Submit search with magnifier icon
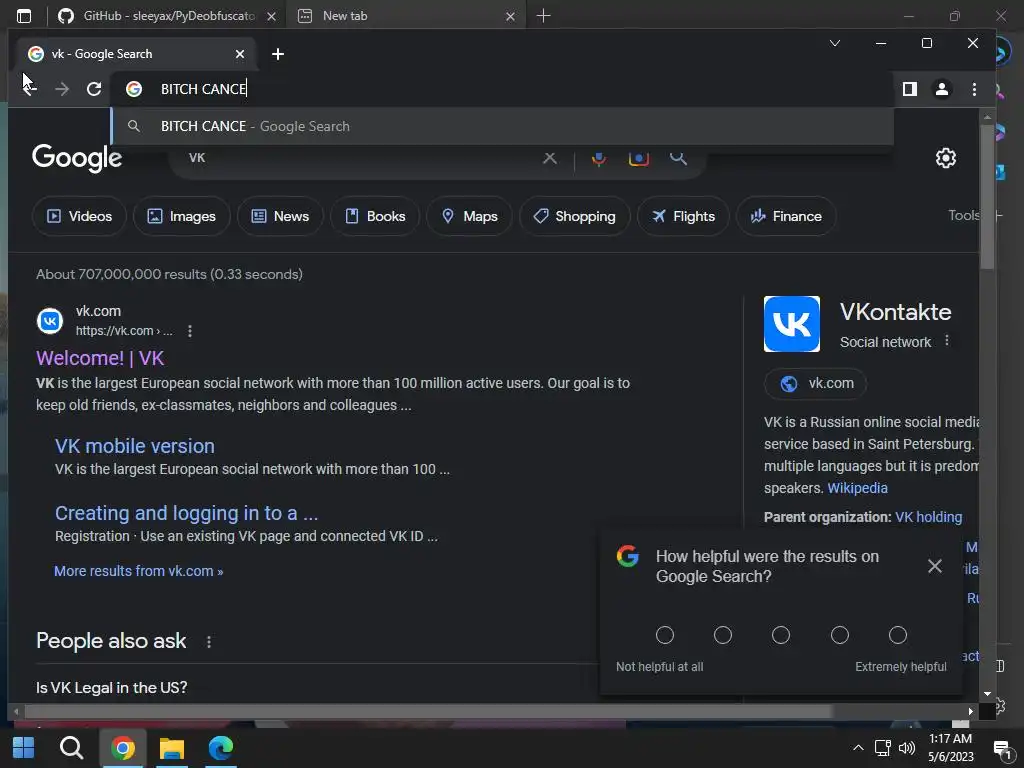The width and height of the screenshot is (1024, 768). coord(678,158)
